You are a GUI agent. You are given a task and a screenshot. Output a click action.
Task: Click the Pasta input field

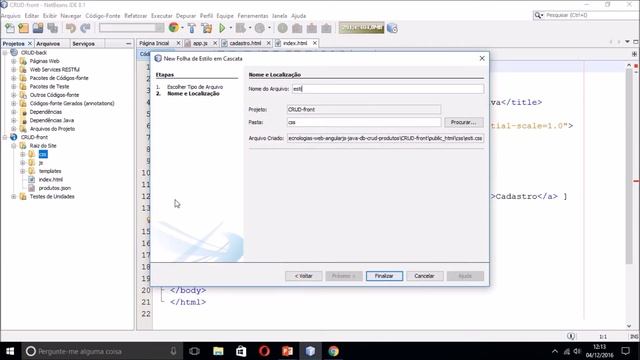point(364,122)
